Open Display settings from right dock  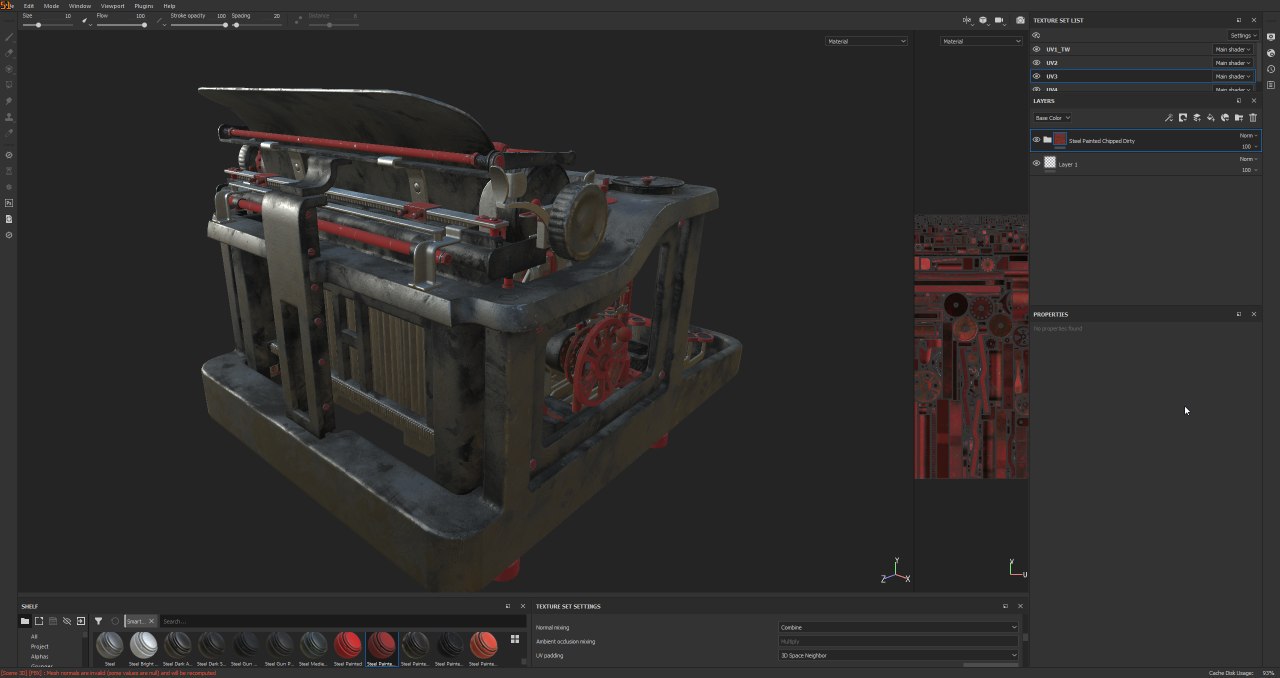tap(1271, 37)
